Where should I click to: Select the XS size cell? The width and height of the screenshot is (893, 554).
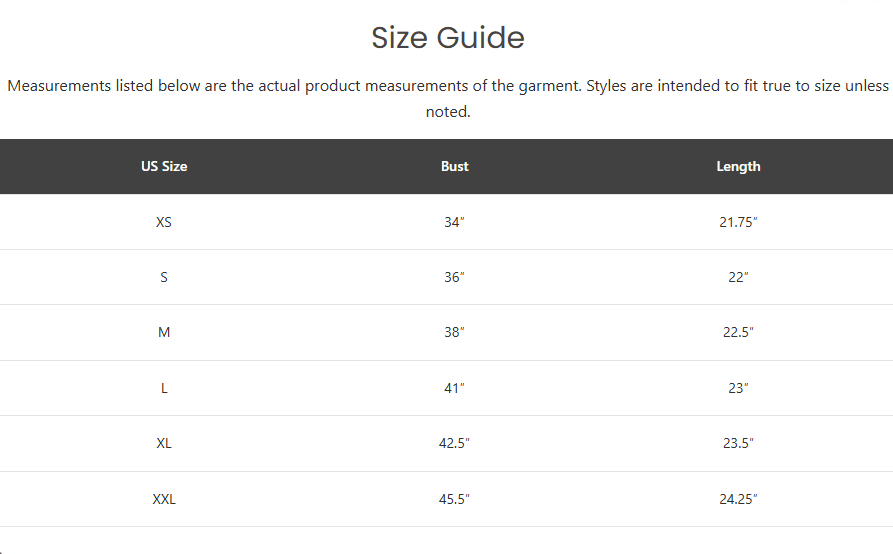164,222
